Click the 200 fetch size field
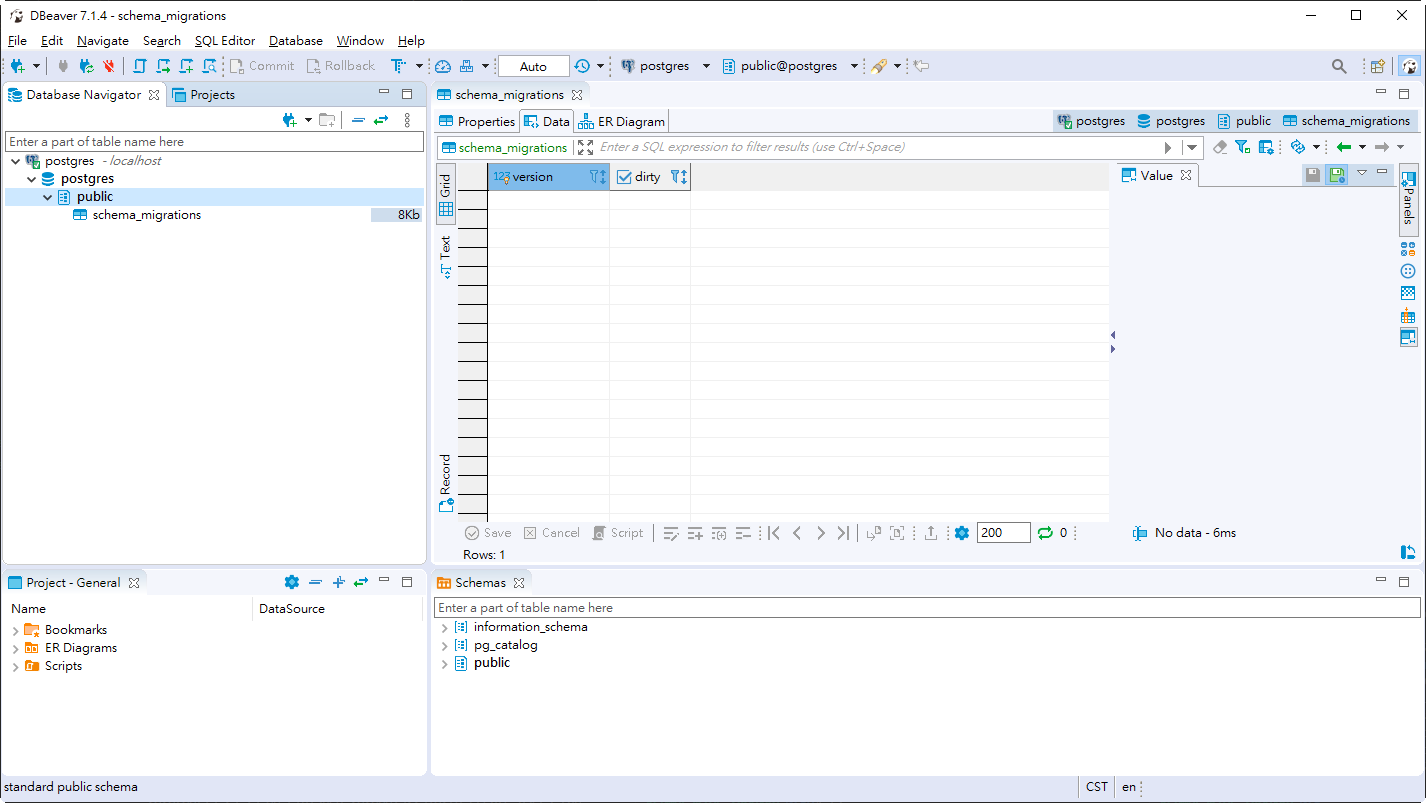This screenshot has height=803, width=1426. 1003,533
